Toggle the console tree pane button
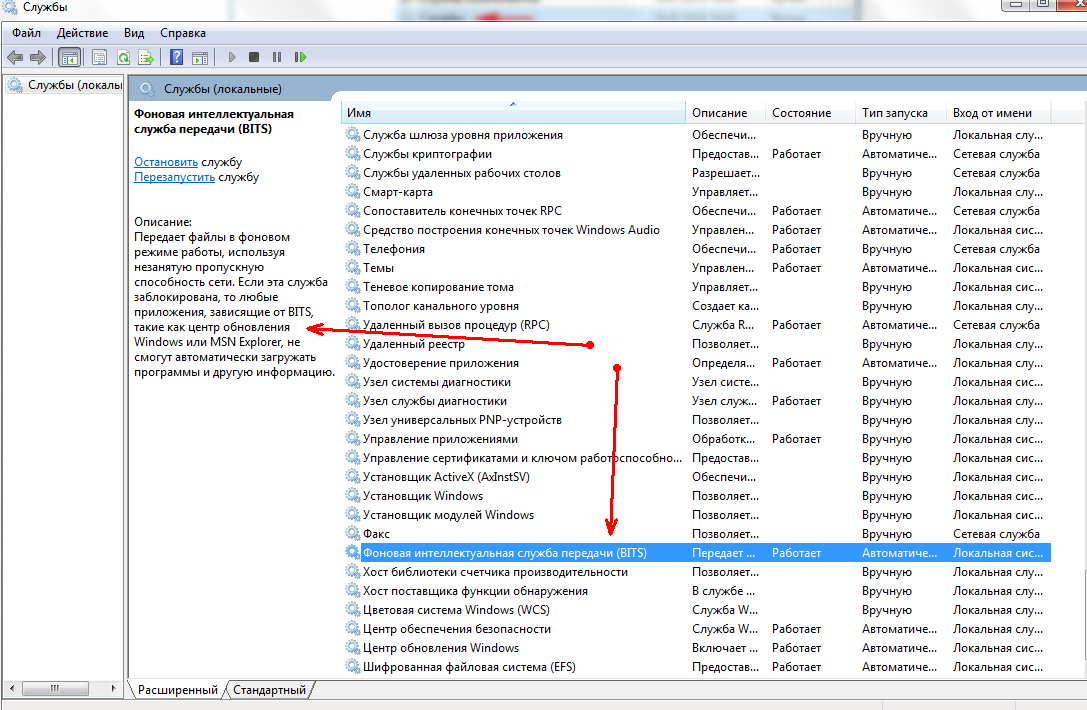 coord(70,58)
